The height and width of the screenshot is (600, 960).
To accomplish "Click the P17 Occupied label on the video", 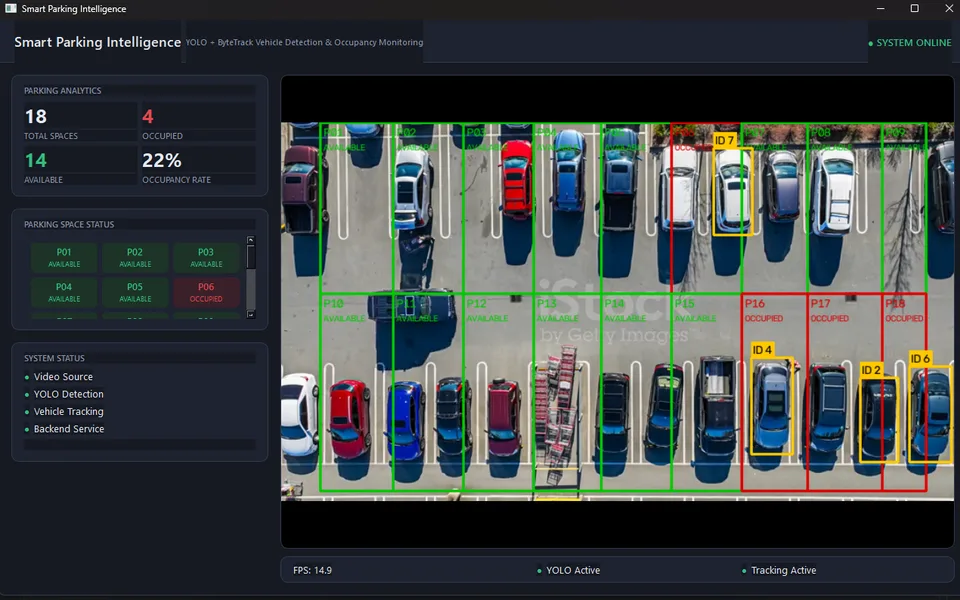I will click(830, 310).
